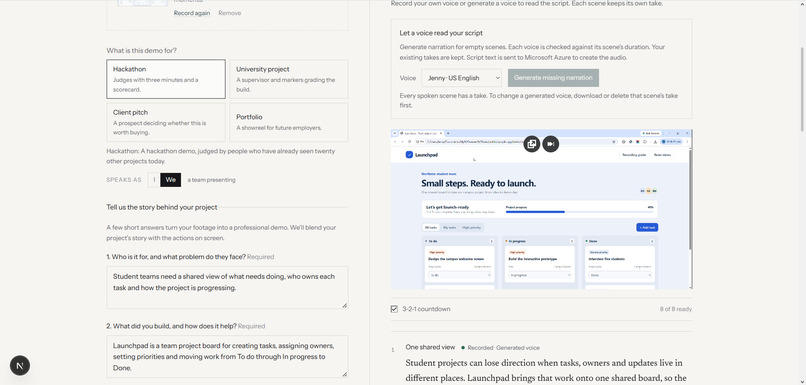This screenshot has height=385, width=806.
Task: Click the "8 of 8 ready" status text
Action: pos(675,309)
